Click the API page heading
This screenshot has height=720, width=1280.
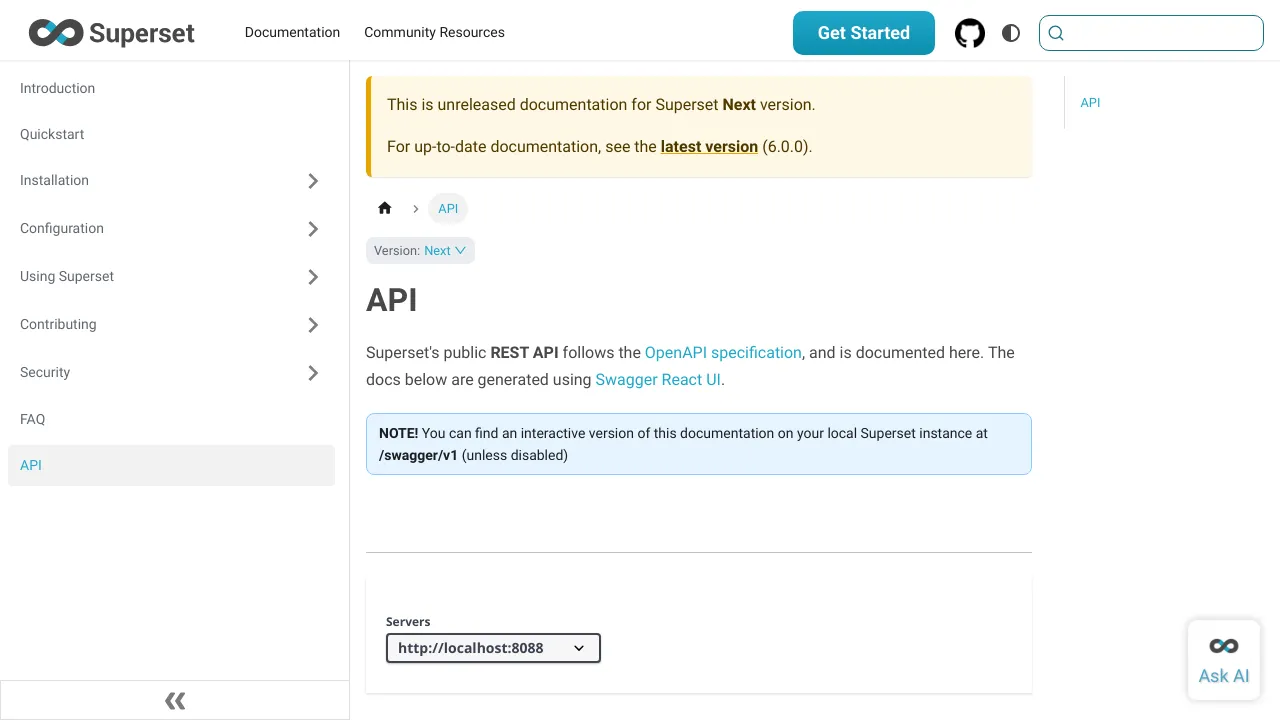coord(392,300)
